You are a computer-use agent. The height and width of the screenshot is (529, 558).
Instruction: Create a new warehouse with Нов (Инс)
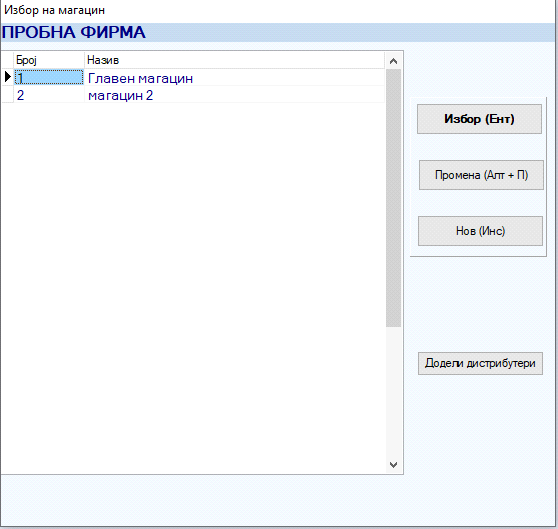pyautogui.click(x=480, y=231)
